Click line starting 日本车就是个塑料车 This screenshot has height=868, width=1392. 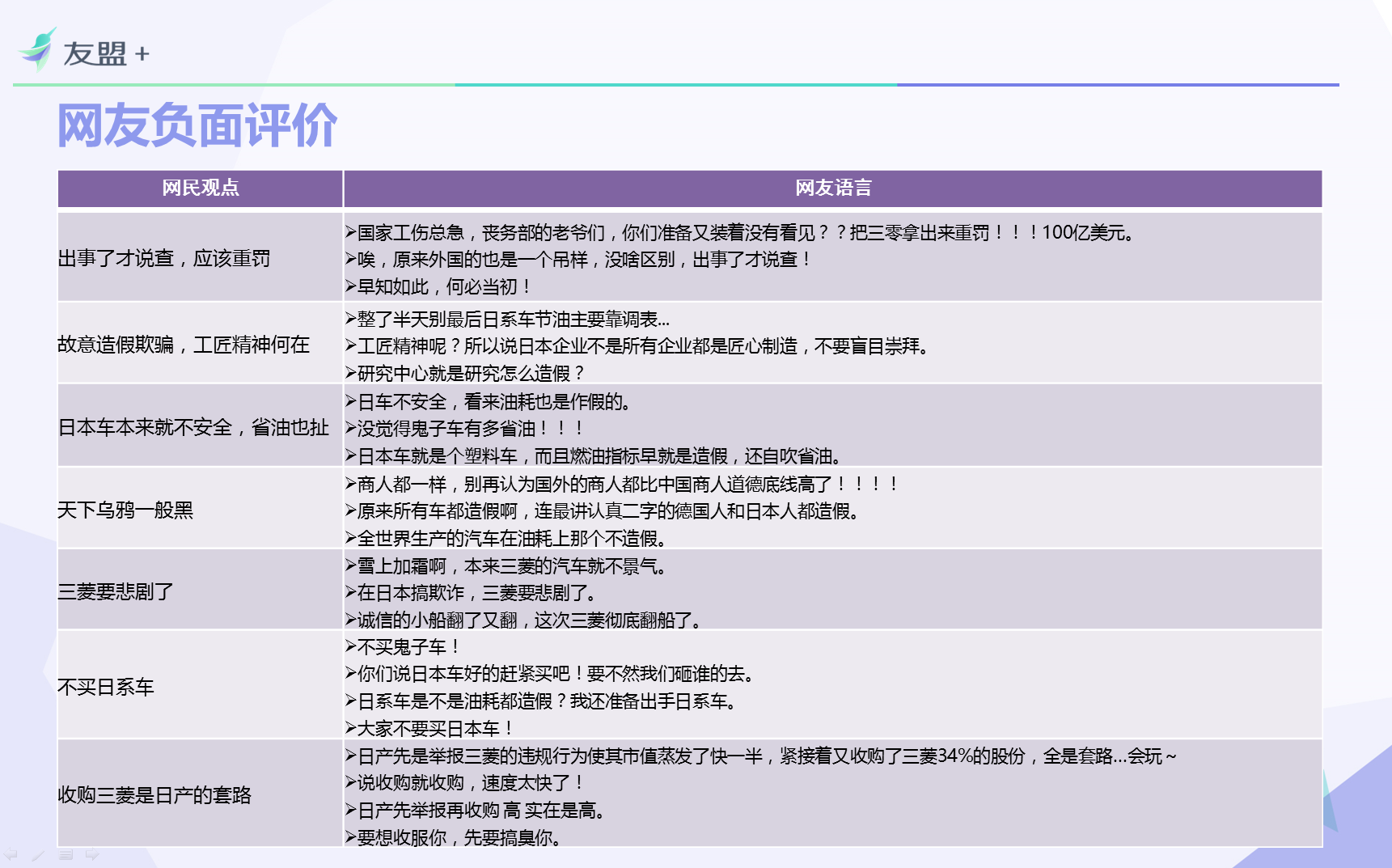pyautogui.click(x=595, y=456)
